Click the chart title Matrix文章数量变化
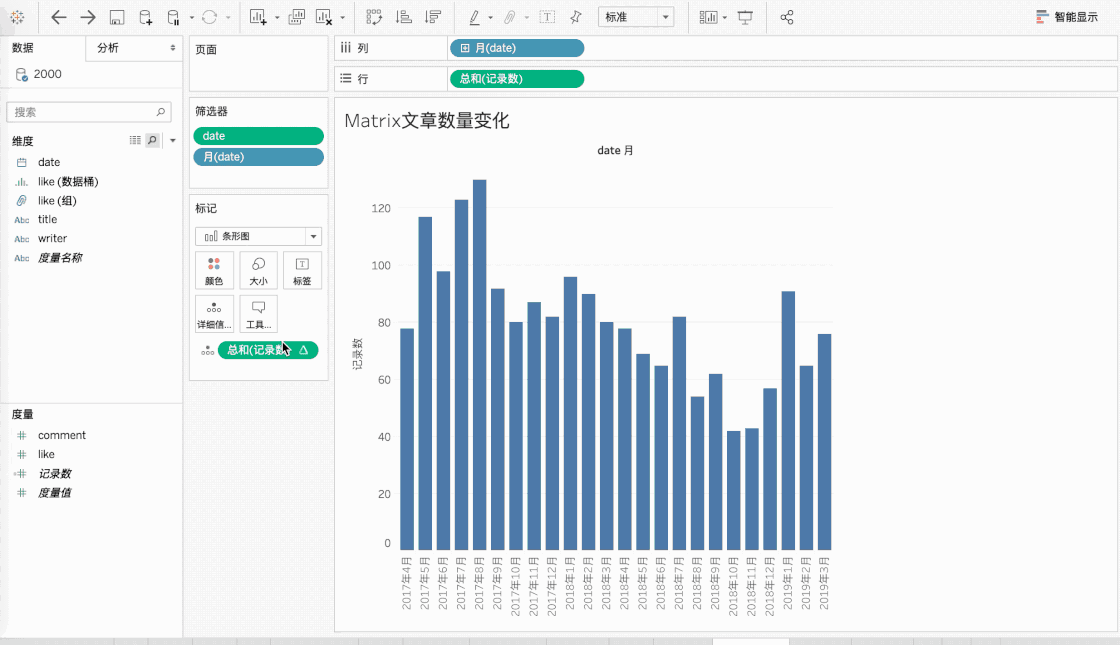This screenshot has width=1120, height=645. pos(426,121)
